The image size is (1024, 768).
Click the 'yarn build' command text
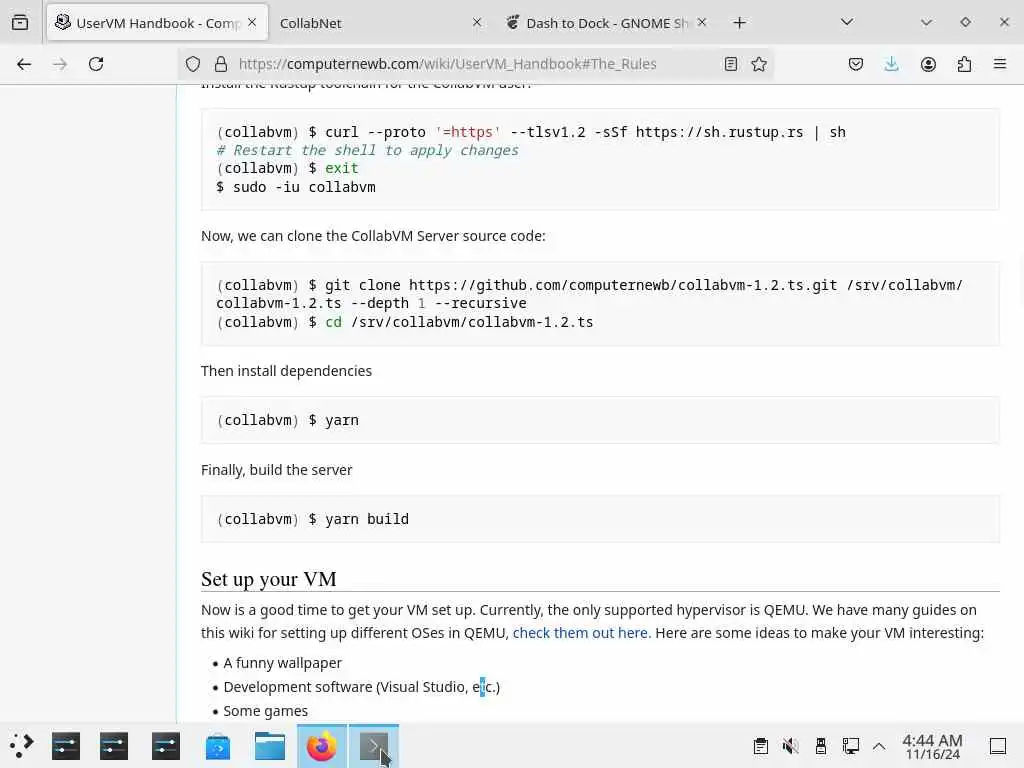click(367, 519)
